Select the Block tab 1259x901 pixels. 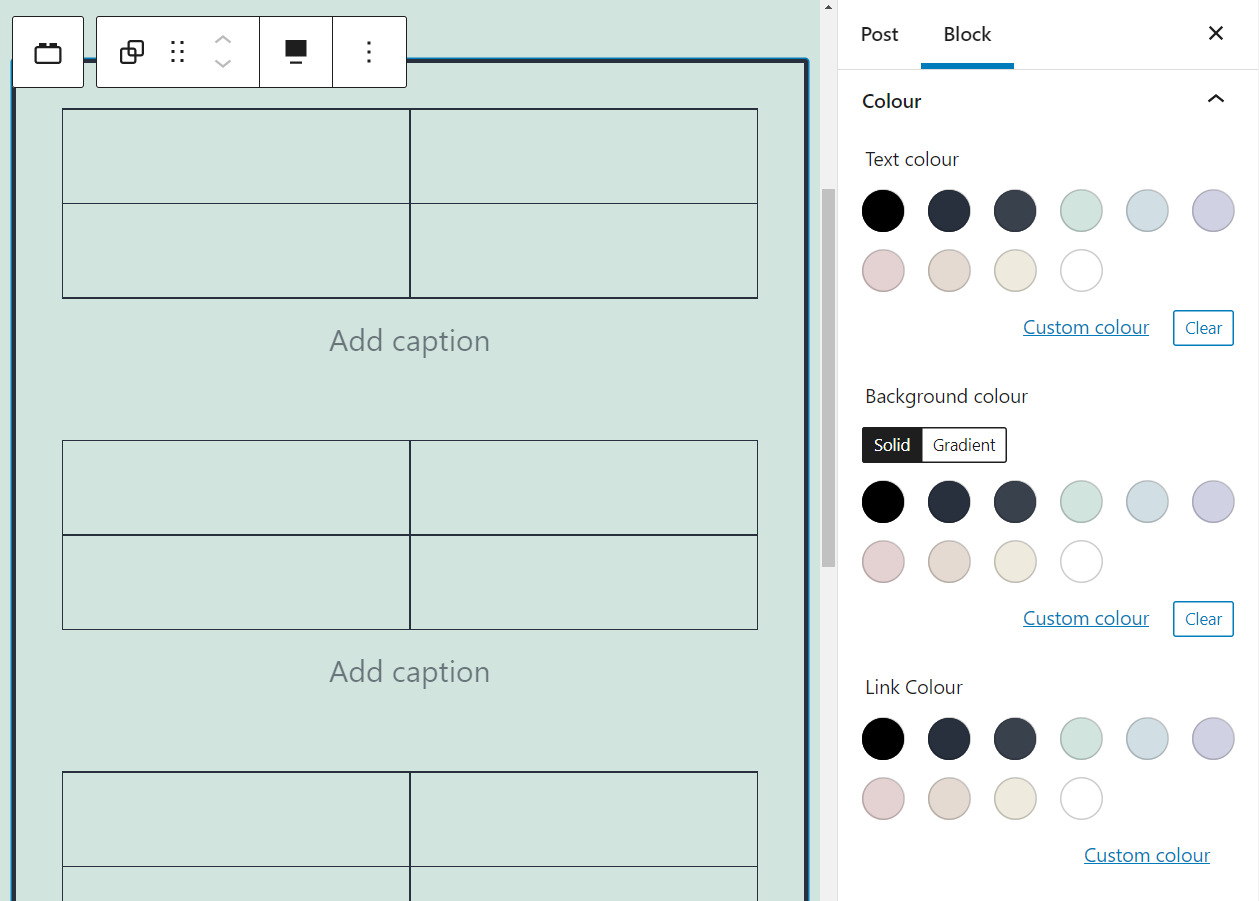point(967,34)
